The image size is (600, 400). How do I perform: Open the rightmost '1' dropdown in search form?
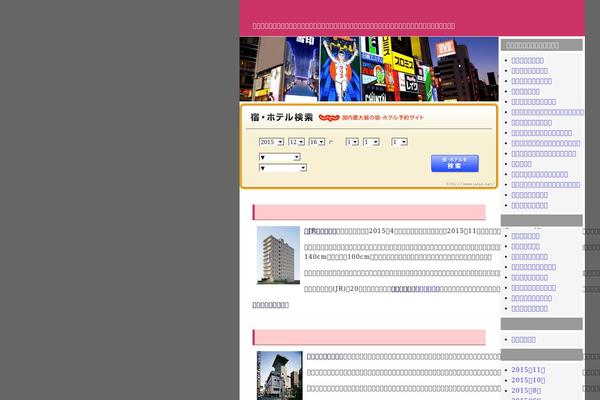399,142
